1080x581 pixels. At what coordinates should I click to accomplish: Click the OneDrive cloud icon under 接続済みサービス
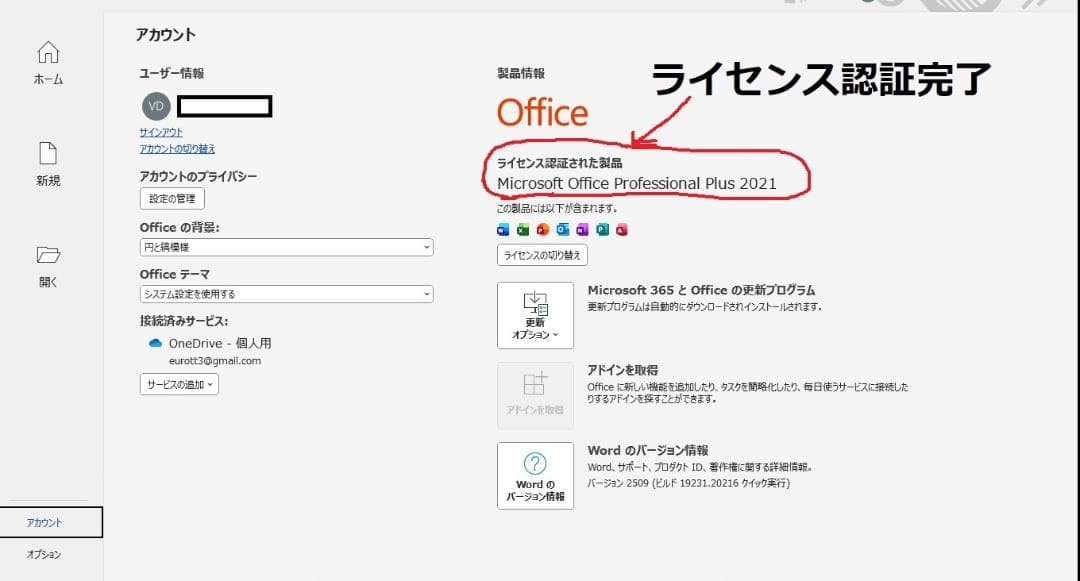coord(155,343)
